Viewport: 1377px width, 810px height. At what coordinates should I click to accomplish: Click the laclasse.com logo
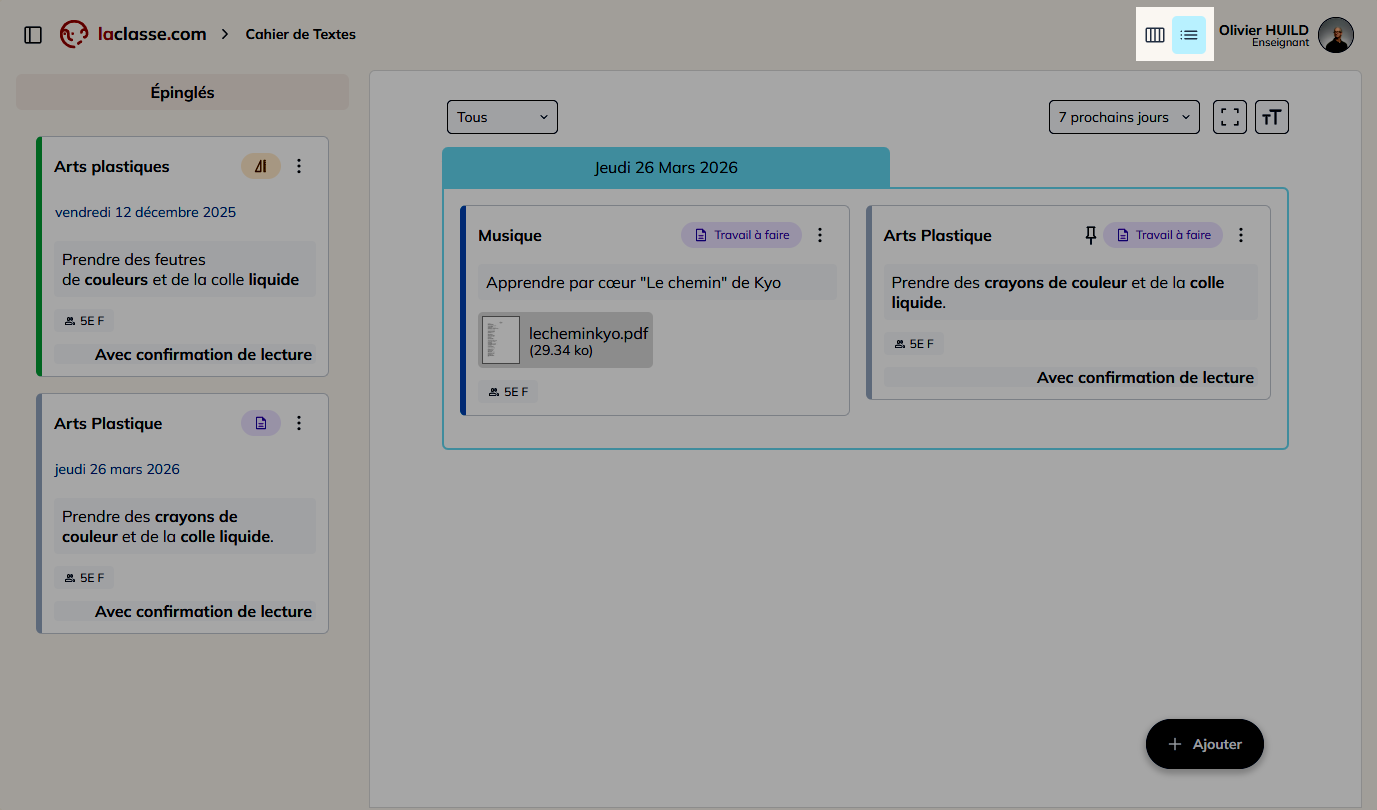[x=133, y=34]
